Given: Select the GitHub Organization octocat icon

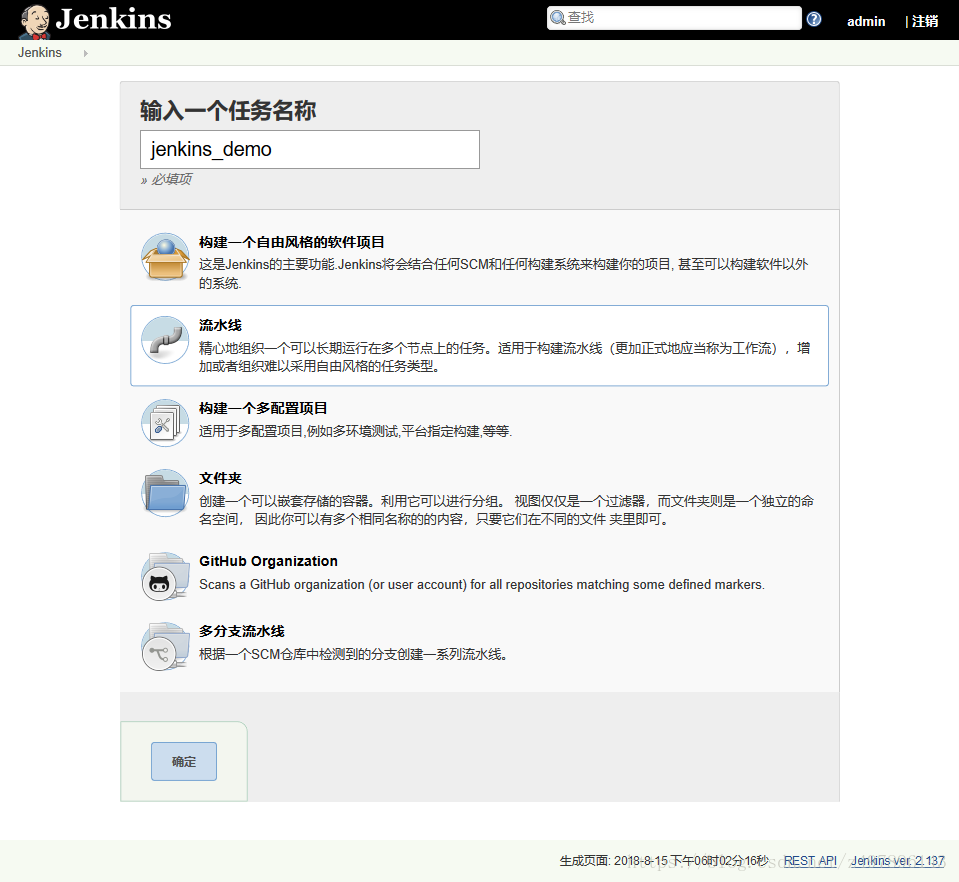Looking at the screenshot, I should coord(165,576).
